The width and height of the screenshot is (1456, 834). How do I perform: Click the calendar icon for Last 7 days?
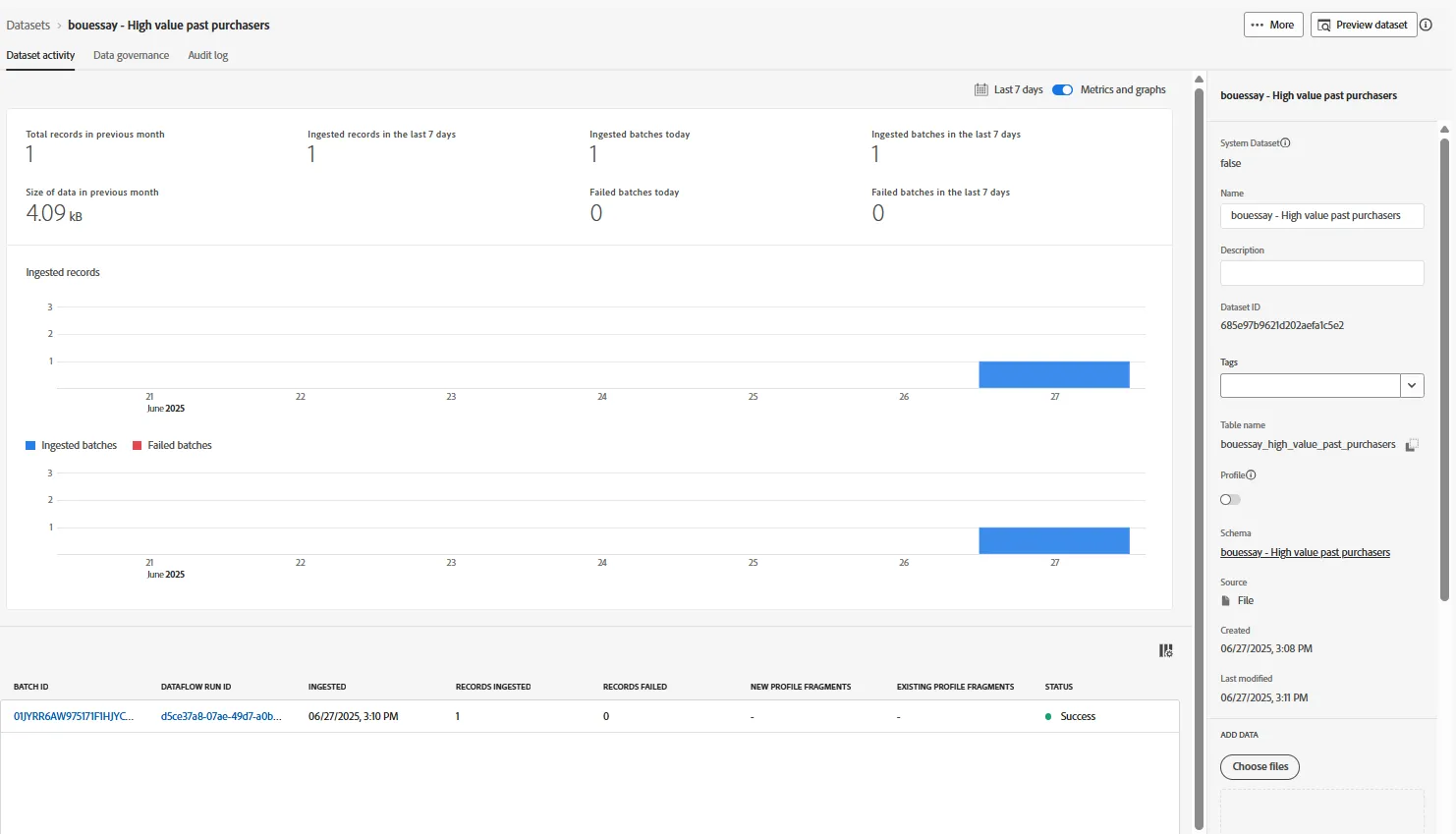(x=980, y=89)
